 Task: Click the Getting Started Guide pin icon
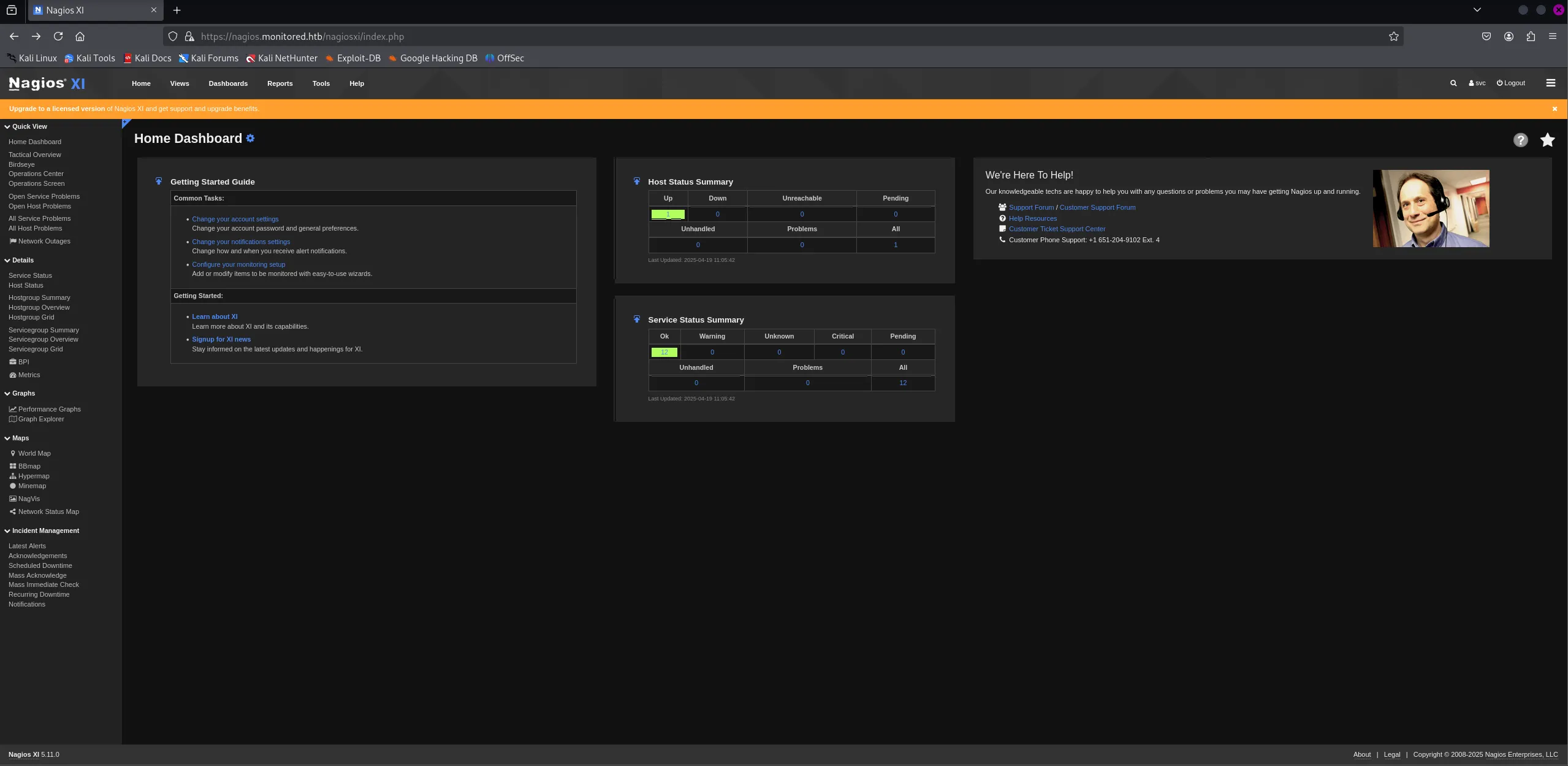159,182
